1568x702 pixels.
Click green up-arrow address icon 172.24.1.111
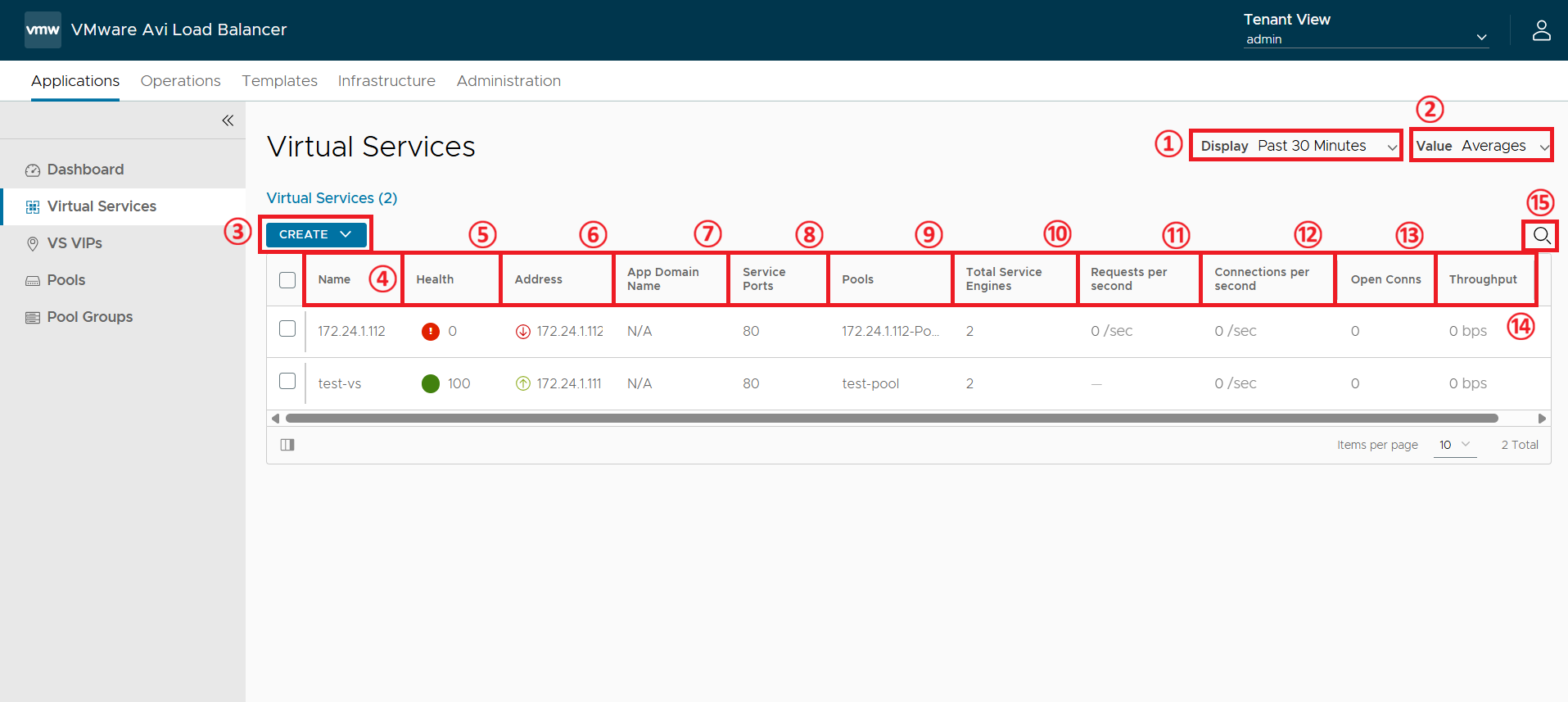(522, 383)
